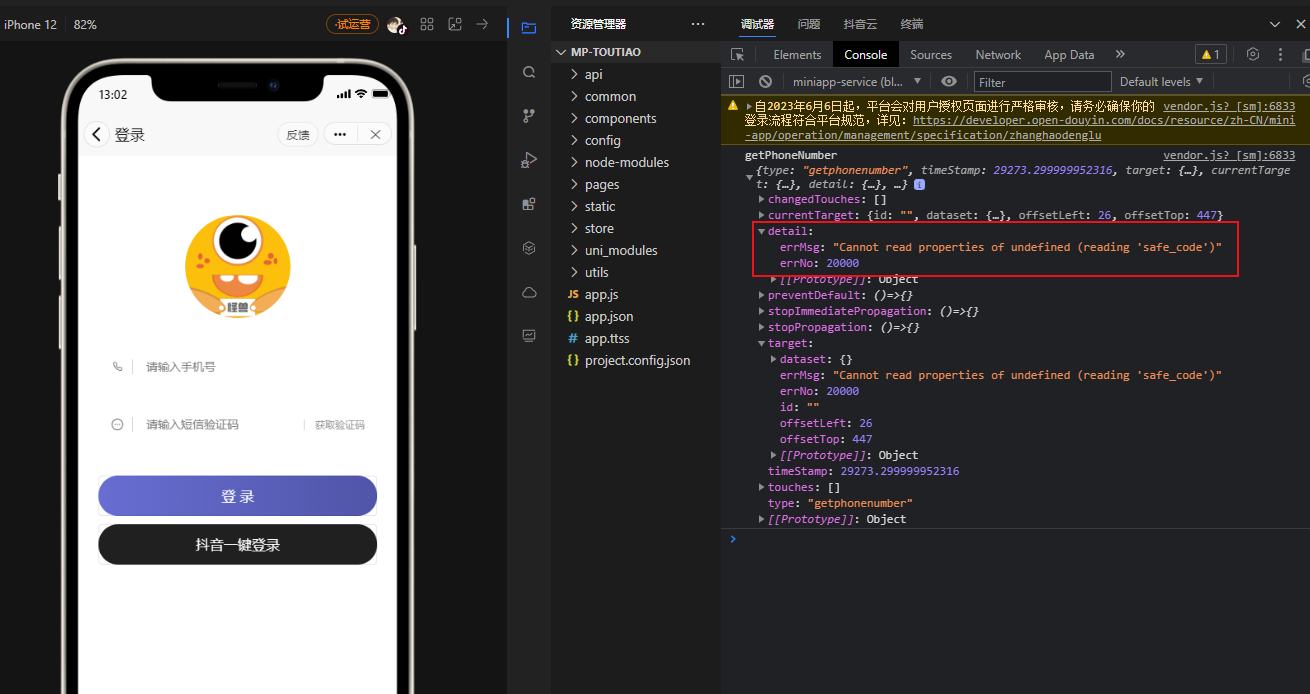
Task: Open the performance monitor icon in activity bar
Action: coord(529,336)
